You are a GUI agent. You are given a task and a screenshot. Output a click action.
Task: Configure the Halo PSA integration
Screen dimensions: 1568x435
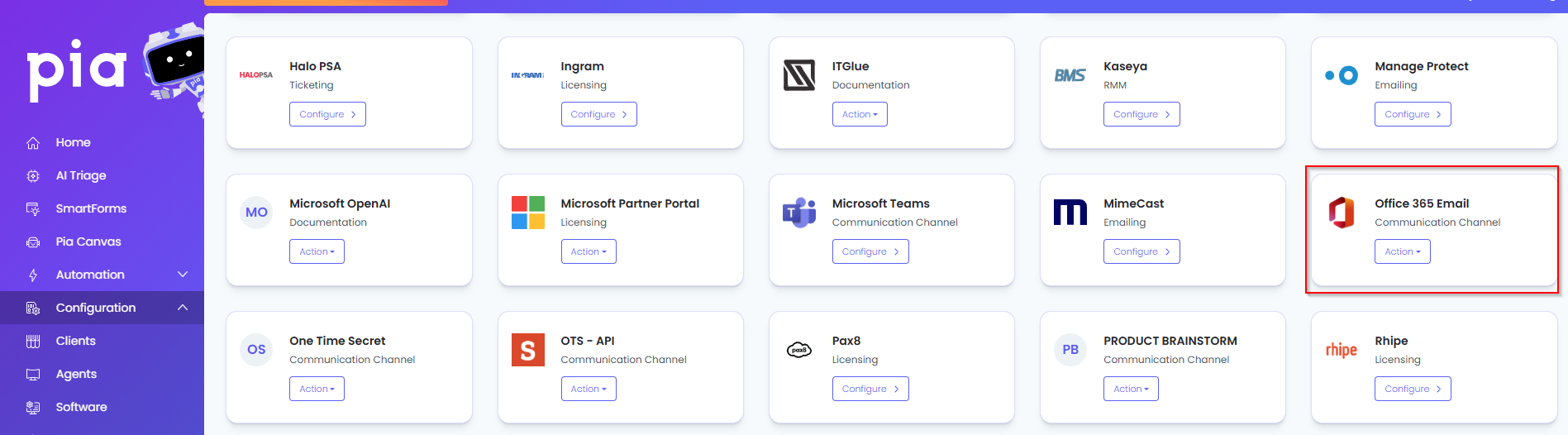tap(327, 114)
